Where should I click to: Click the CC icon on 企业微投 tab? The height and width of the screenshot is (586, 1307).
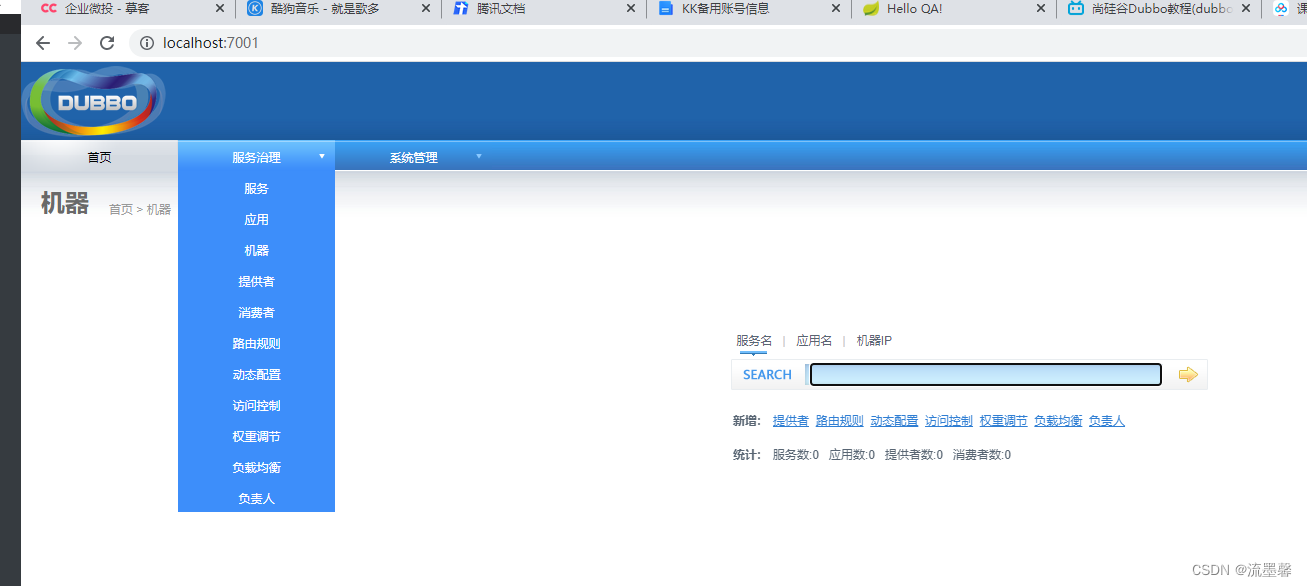(x=48, y=10)
